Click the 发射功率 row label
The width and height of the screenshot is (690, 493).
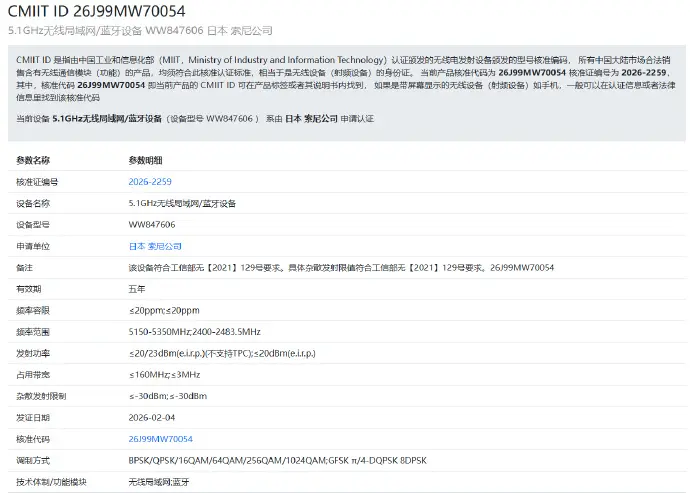(33, 354)
